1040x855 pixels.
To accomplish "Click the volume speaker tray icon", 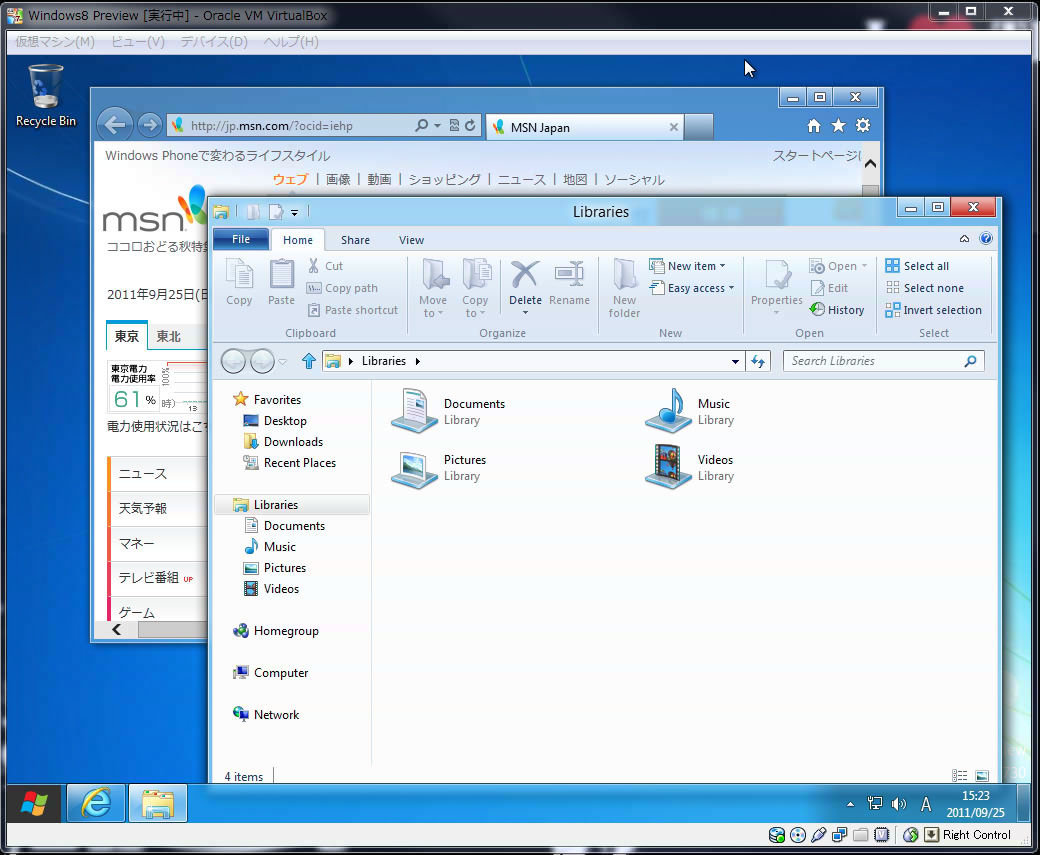I will (899, 804).
